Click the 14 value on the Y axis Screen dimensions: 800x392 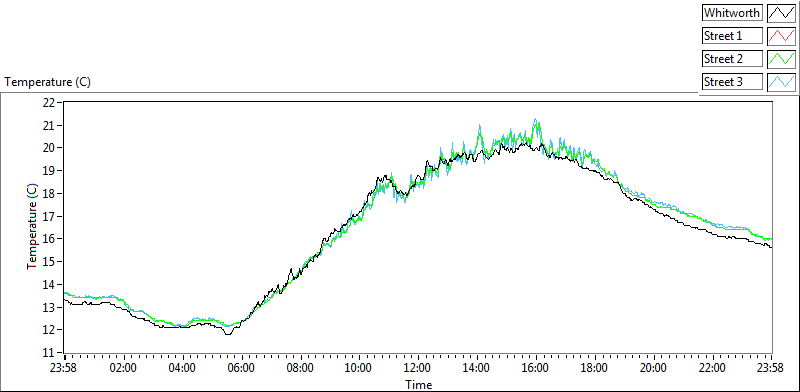tap(48, 284)
